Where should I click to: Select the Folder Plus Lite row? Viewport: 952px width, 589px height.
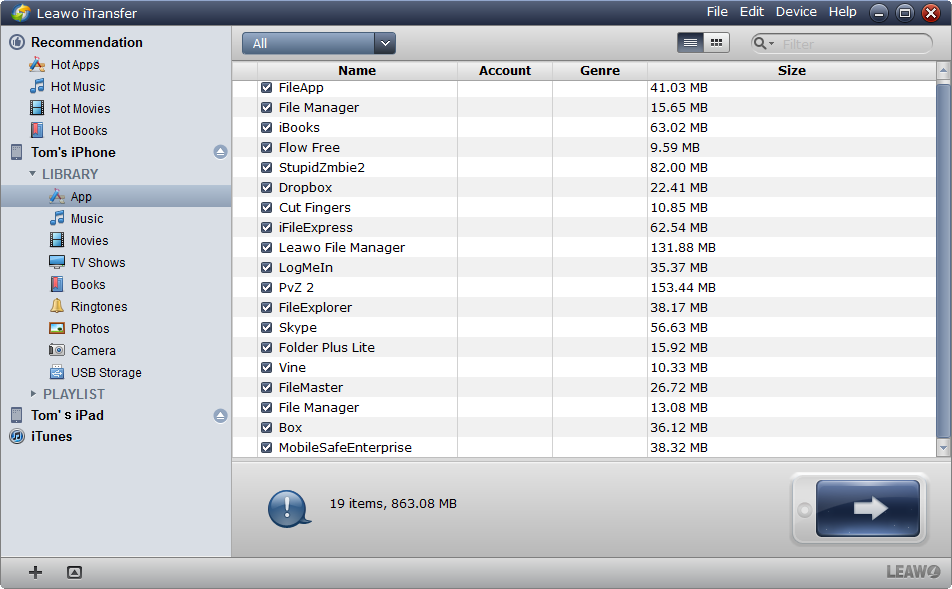(x=584, y=347)
